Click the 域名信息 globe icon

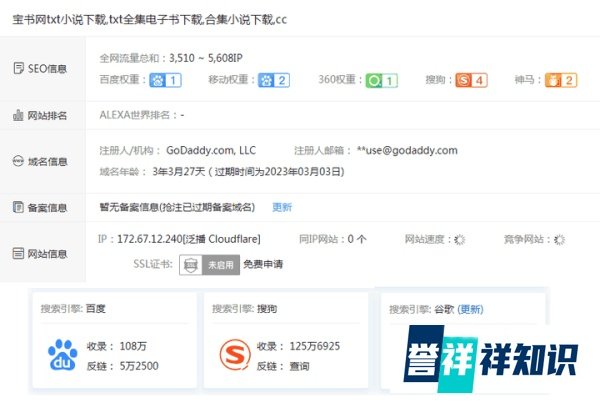tap(18, 161)
